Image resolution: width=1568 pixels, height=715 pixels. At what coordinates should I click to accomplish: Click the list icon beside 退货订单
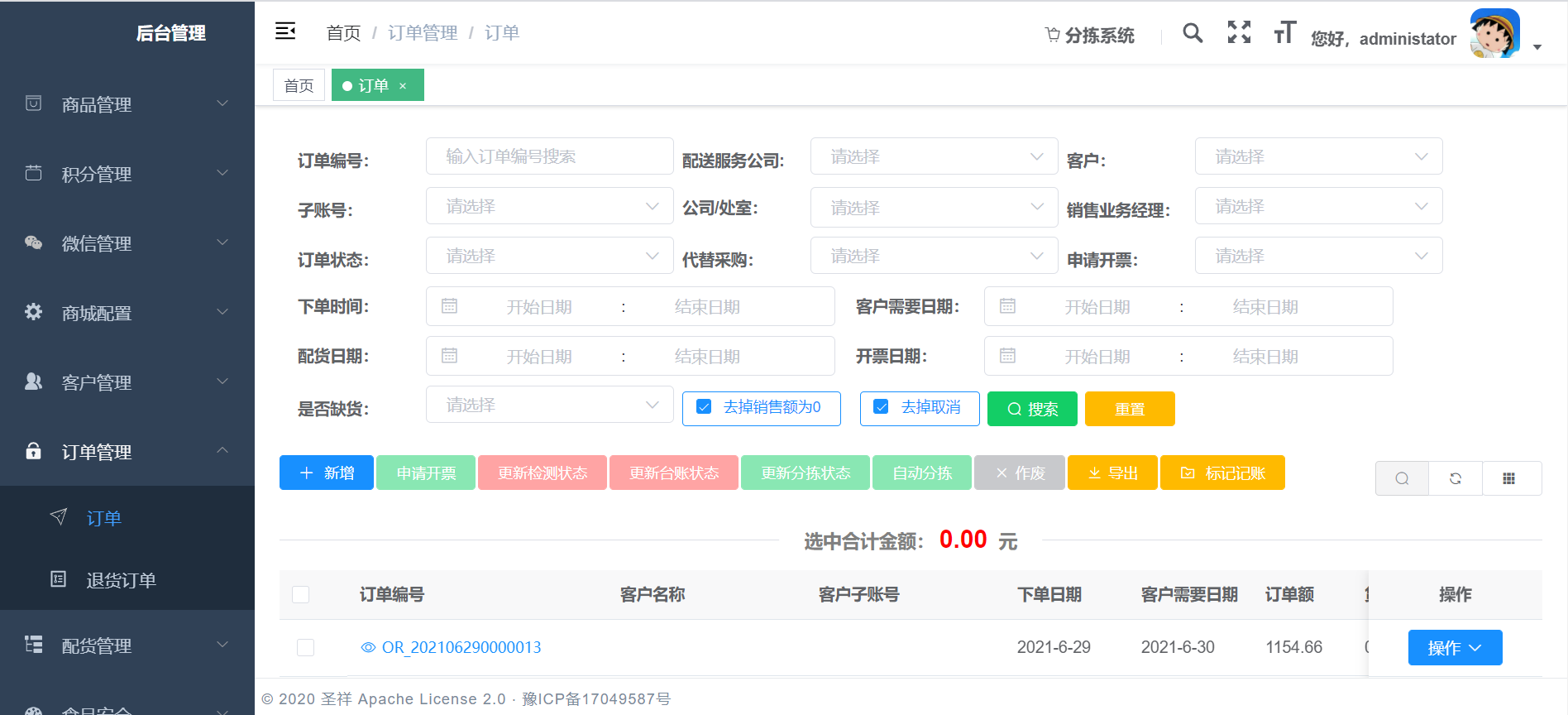(x=59, y=579)
